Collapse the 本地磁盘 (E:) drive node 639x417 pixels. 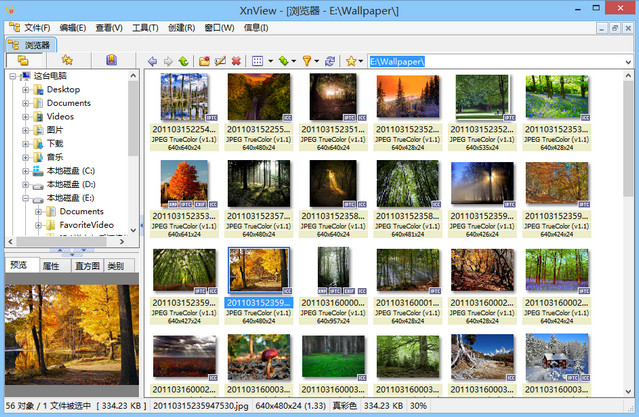click(x=26, y=198)
